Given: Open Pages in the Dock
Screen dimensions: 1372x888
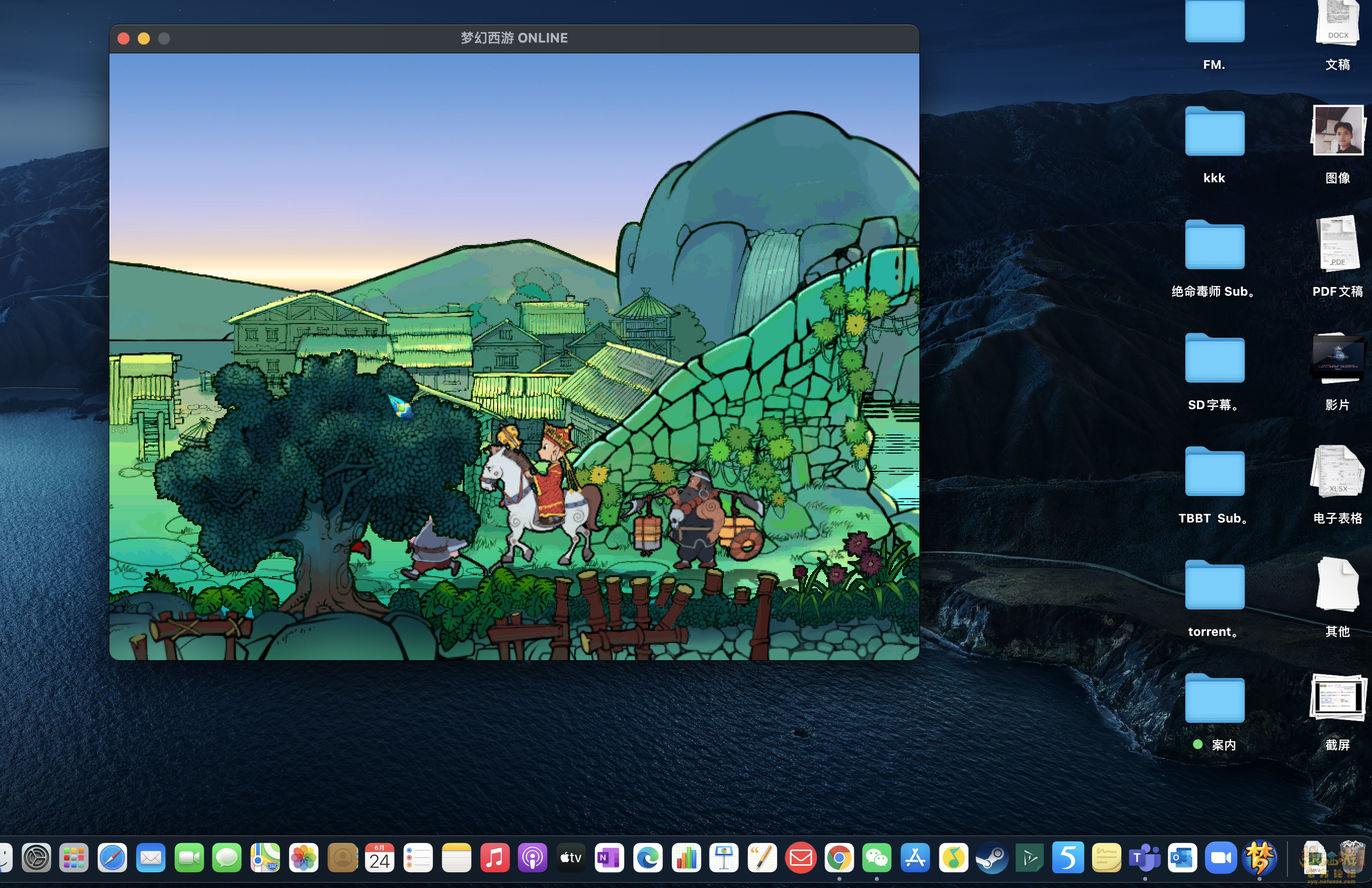Looking at the screenshot, I should click(762, 858).
